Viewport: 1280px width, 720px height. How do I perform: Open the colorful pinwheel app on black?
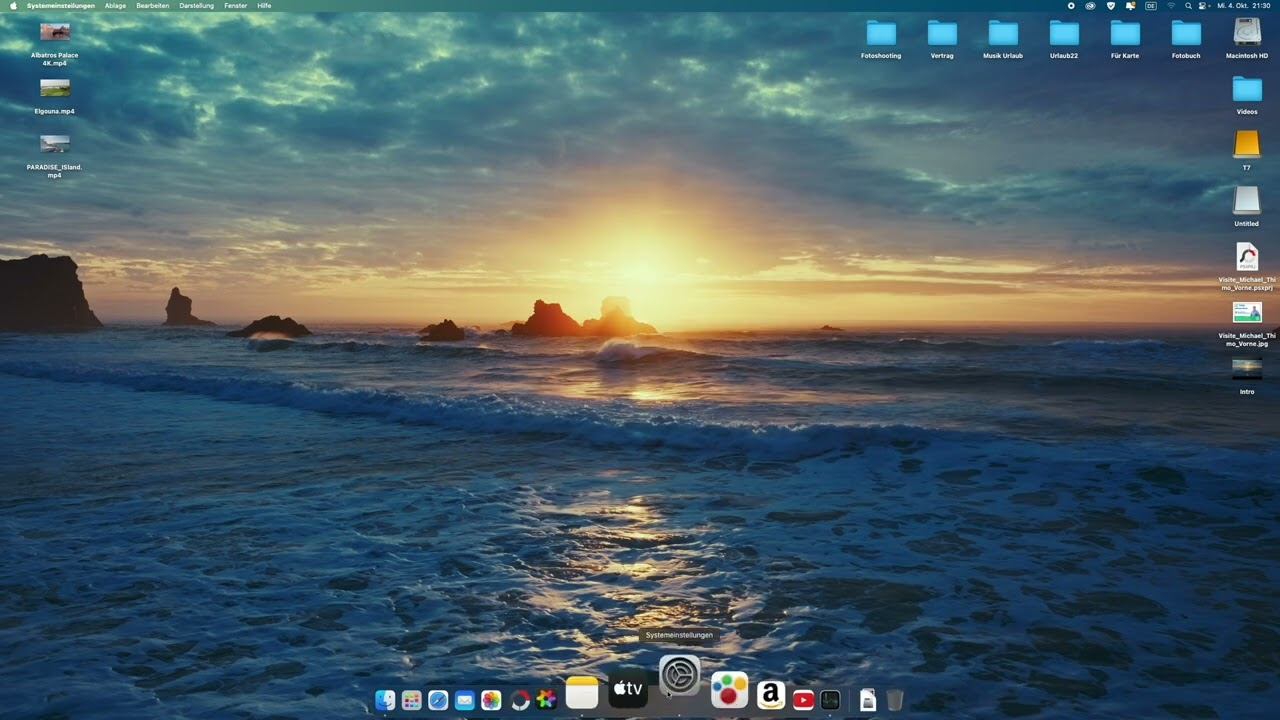coord(546,700)
